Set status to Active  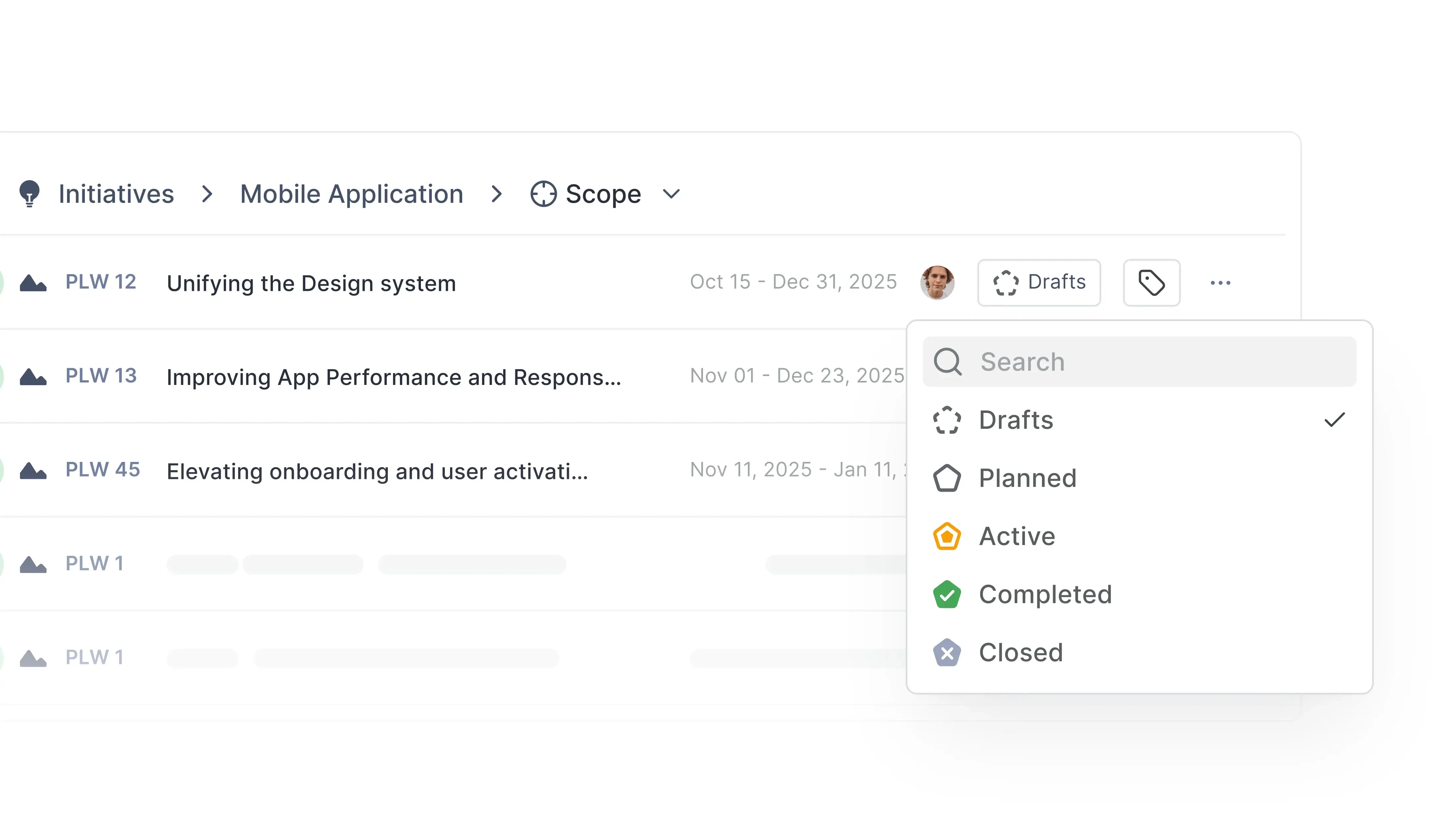[x=1017, y=536]
